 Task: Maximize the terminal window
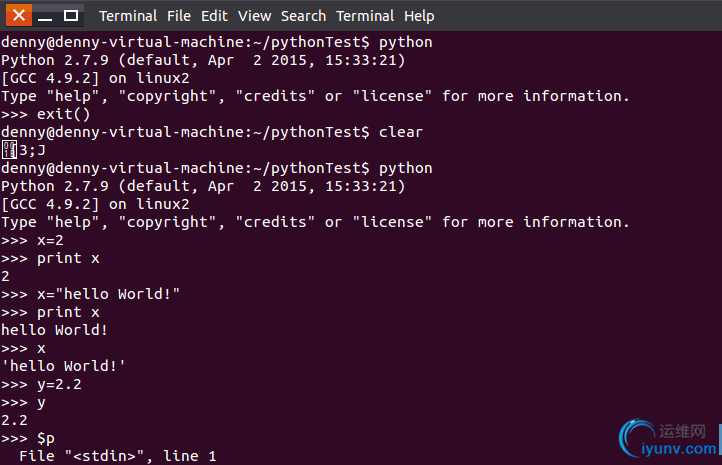tap(70, 16)
